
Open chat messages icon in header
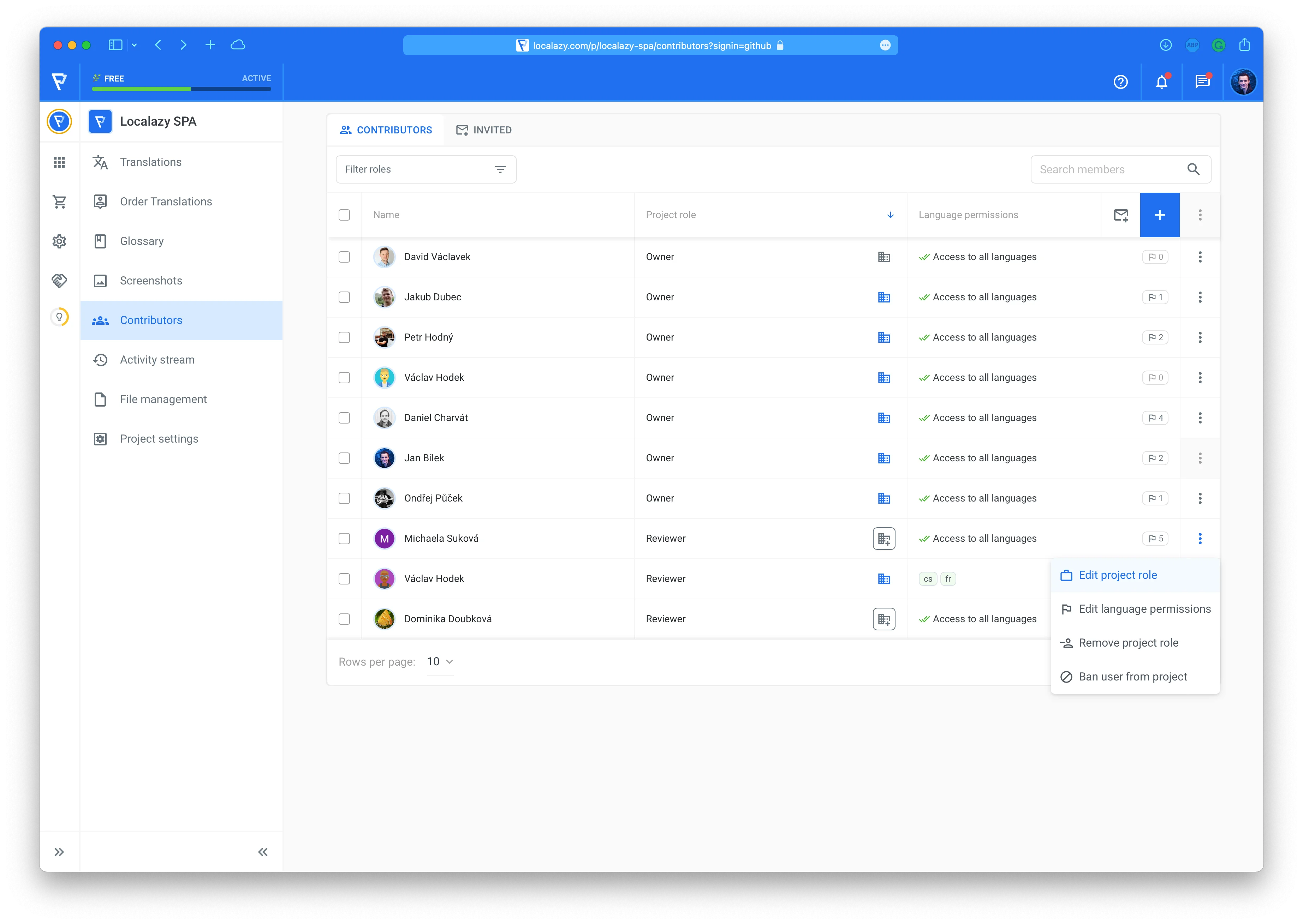tap(1202, 82)
